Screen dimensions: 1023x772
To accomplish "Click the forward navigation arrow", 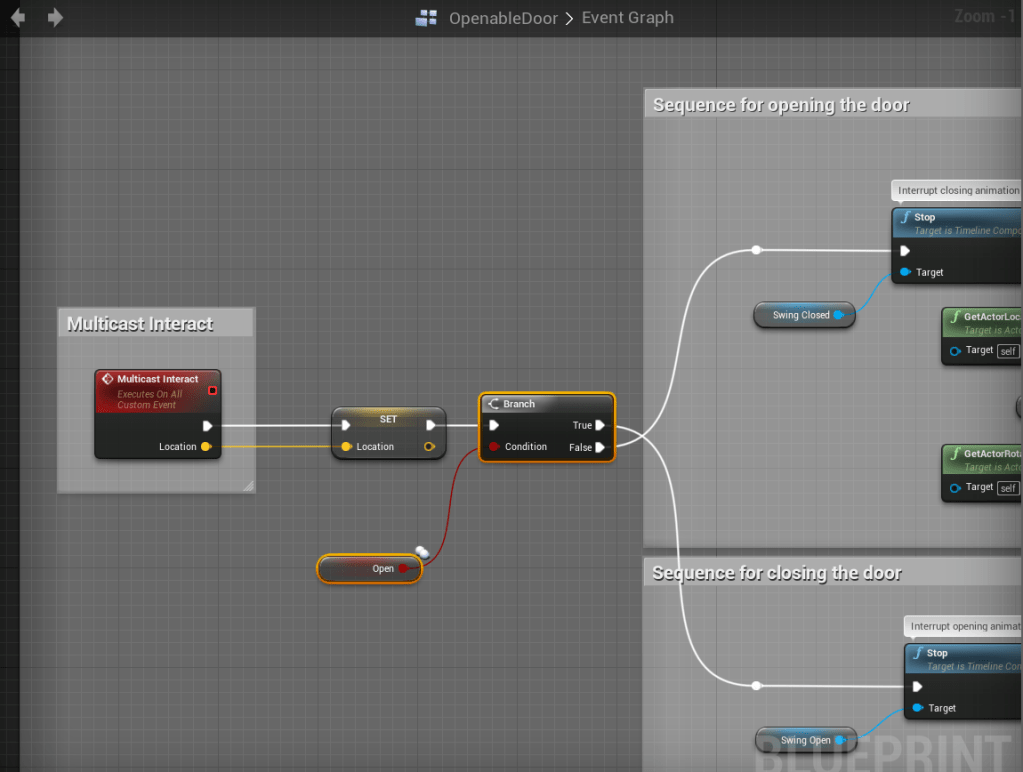I will click(55, 18).
